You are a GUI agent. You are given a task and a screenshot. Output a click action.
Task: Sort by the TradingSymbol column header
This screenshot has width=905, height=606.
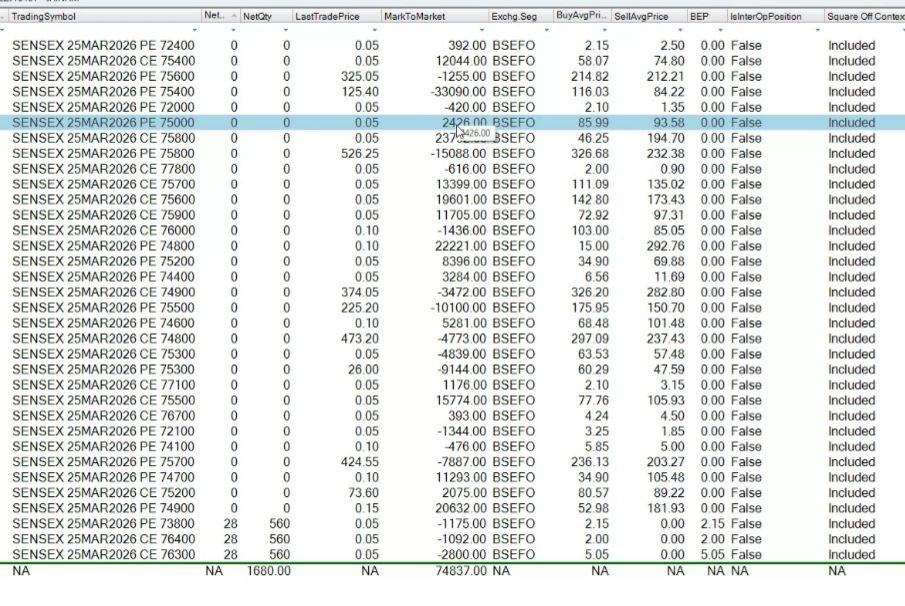pos(104,16)
